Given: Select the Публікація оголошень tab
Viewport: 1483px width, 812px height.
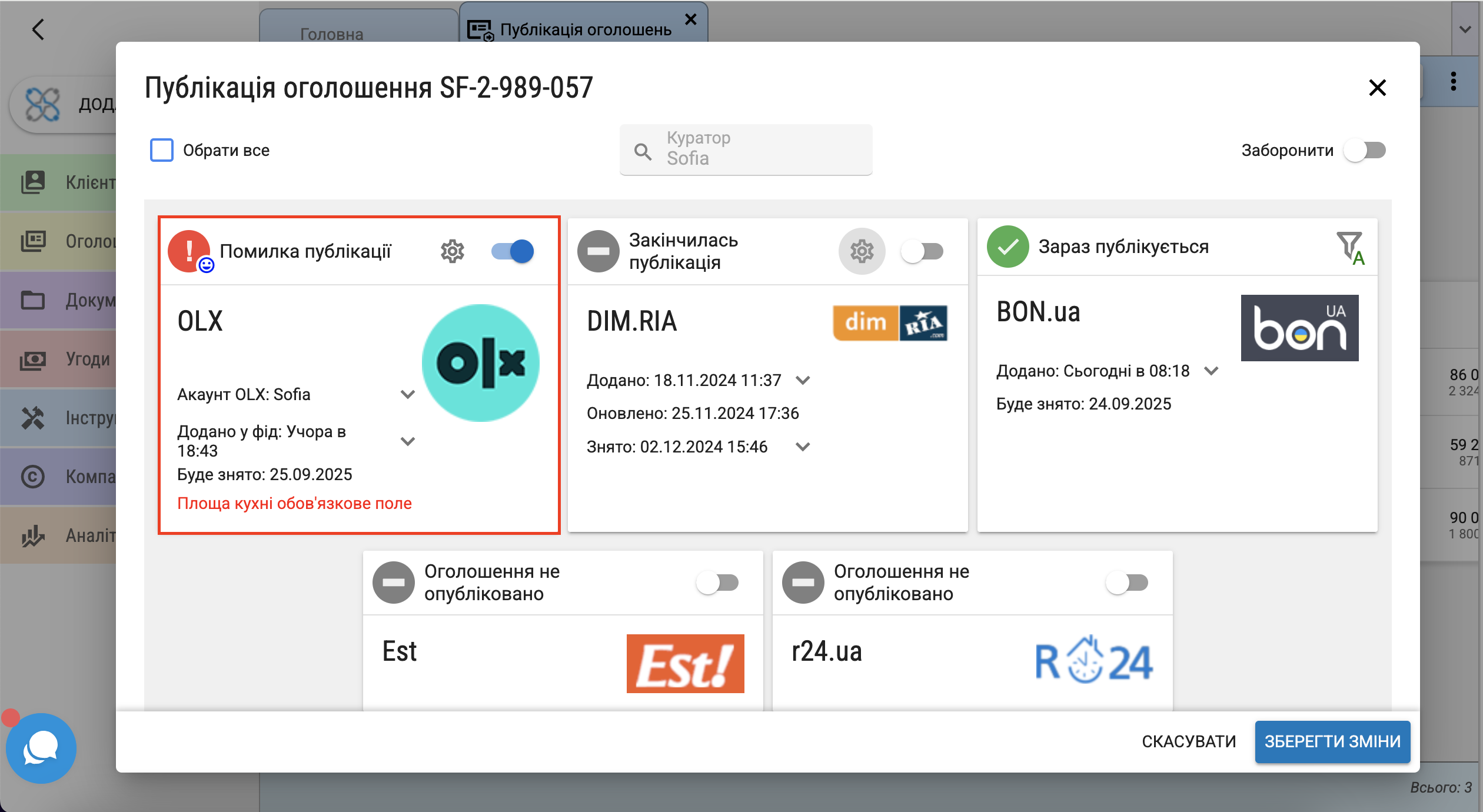Looking at the screenshot, I should coord(583,24).
